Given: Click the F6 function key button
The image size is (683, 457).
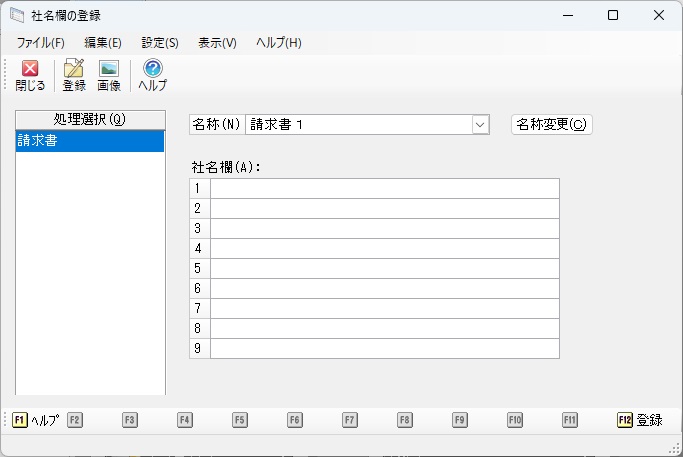Looking at the screenshot, I should coord(294,420).
